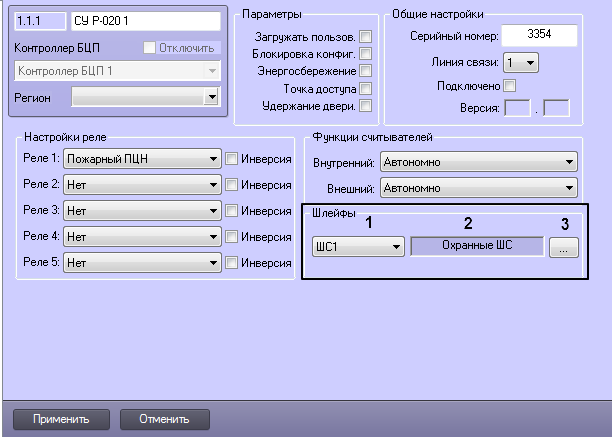
Task: Toggle Удержание двери checkbox
Action: [365, 105]
